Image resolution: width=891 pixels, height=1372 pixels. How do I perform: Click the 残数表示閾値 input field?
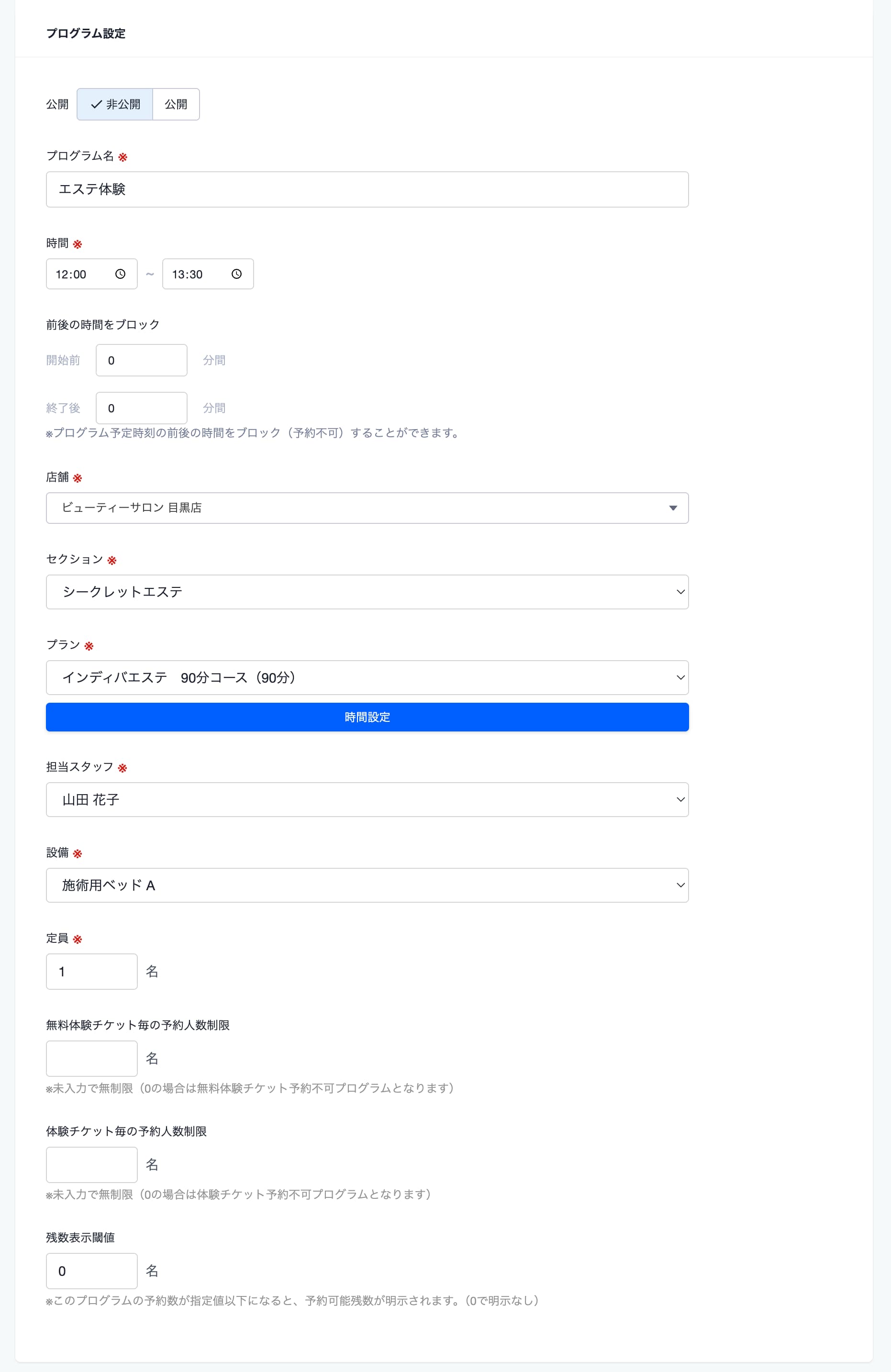click(92, 1271)
